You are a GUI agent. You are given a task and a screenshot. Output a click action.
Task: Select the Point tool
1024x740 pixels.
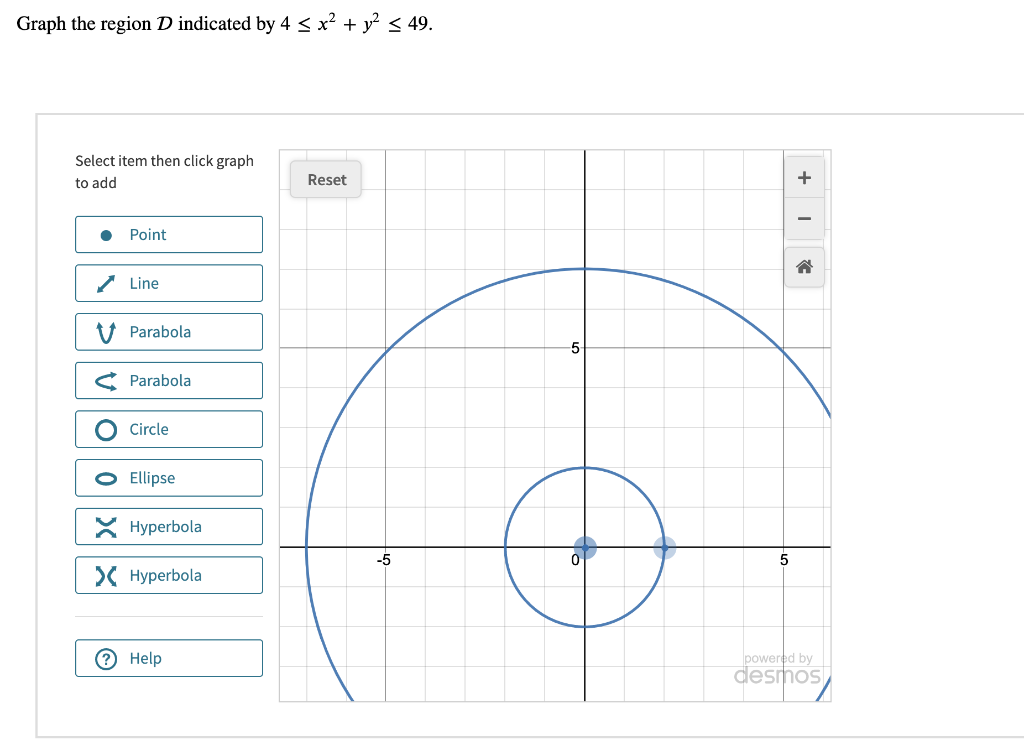click(x=168, y=234)
